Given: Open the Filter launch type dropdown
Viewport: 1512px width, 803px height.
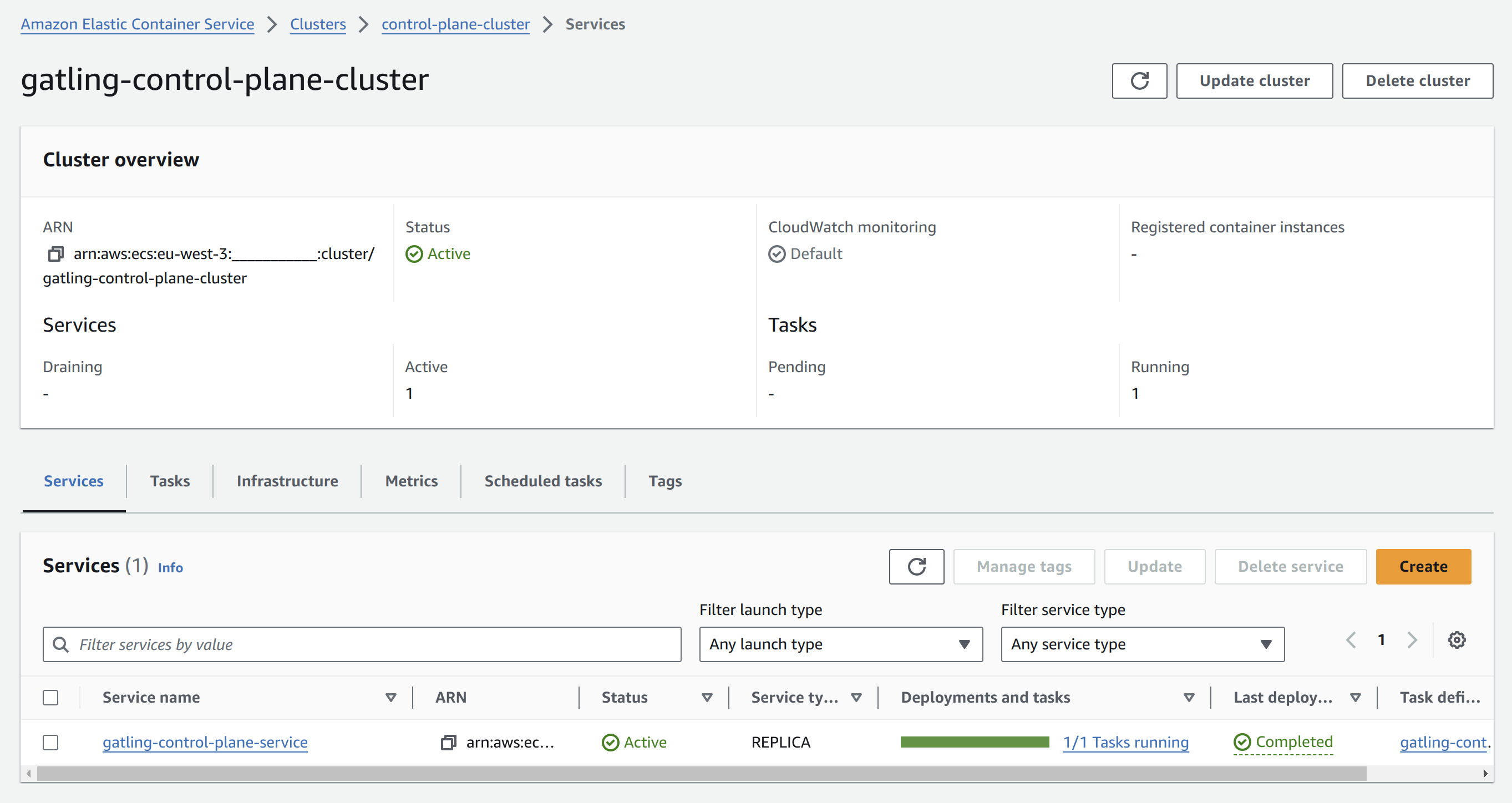Looking at the screenshot, I should click(x=840, y=644).
